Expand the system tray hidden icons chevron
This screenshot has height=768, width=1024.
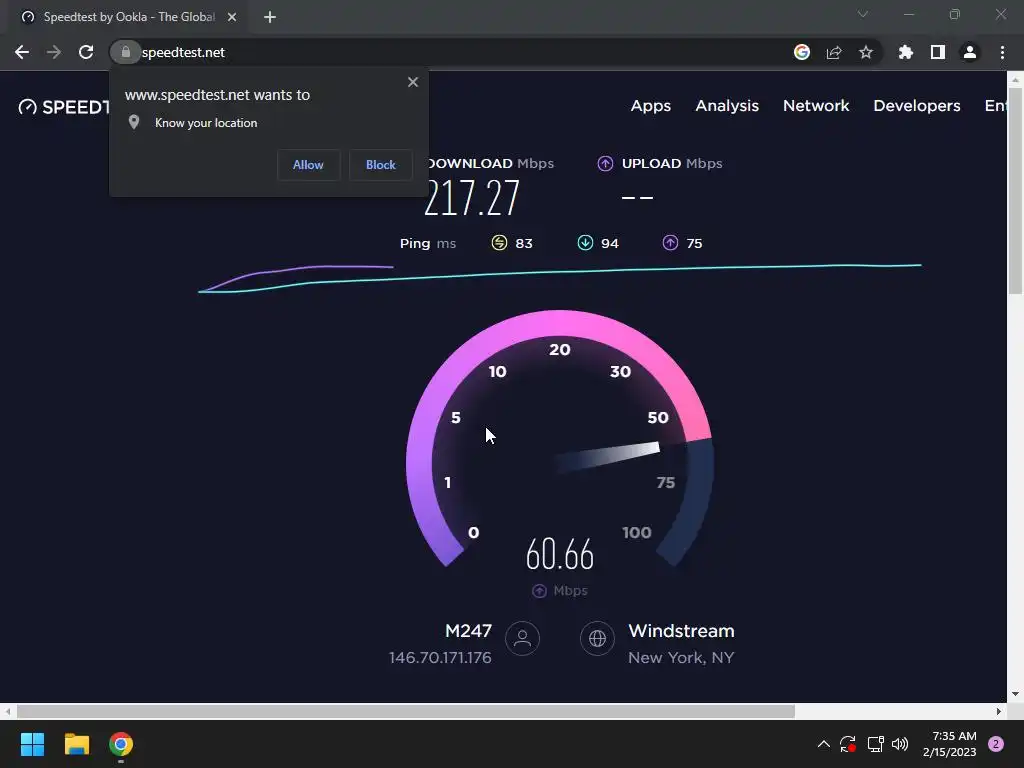tap(824, 744)
